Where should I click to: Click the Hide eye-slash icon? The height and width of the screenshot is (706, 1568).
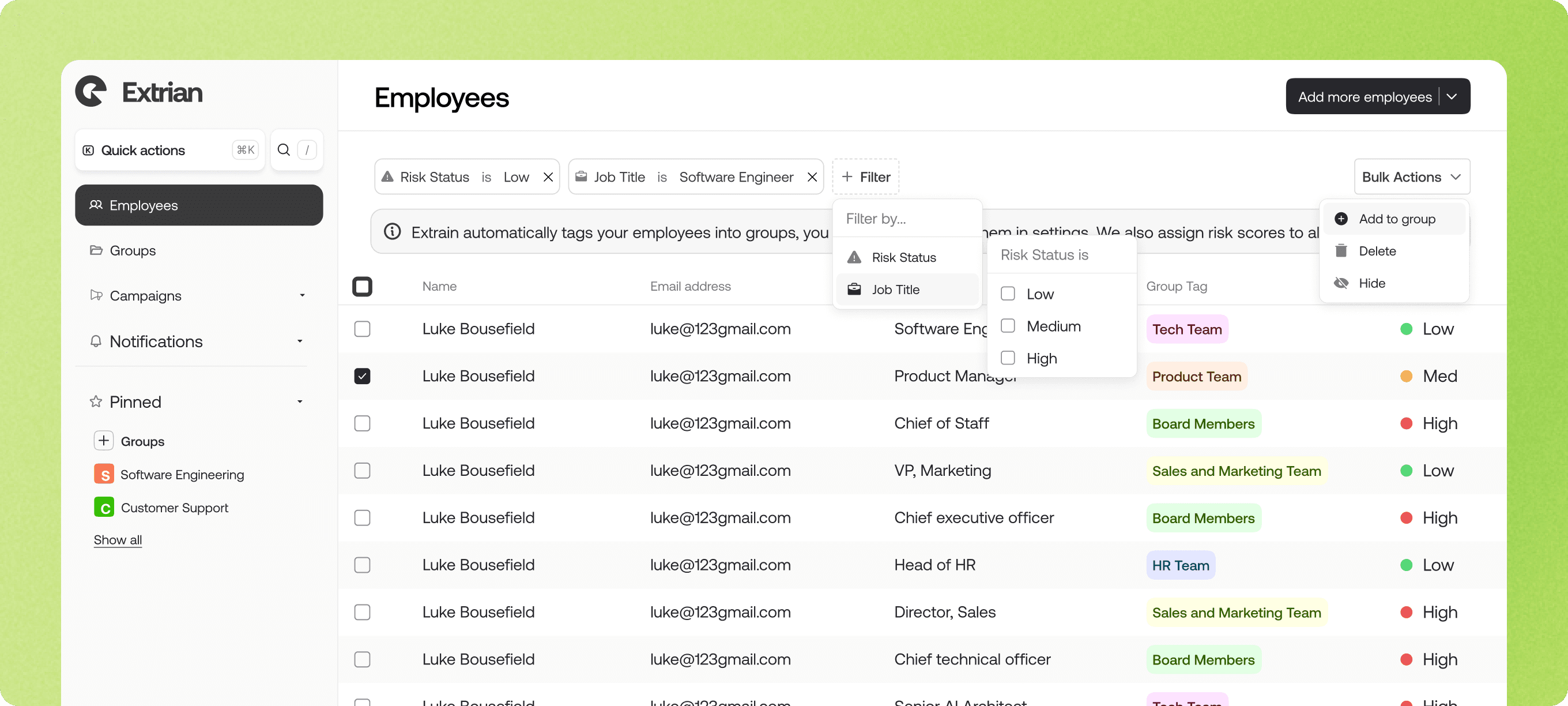pyautogui.click(x=1341, y=283)
